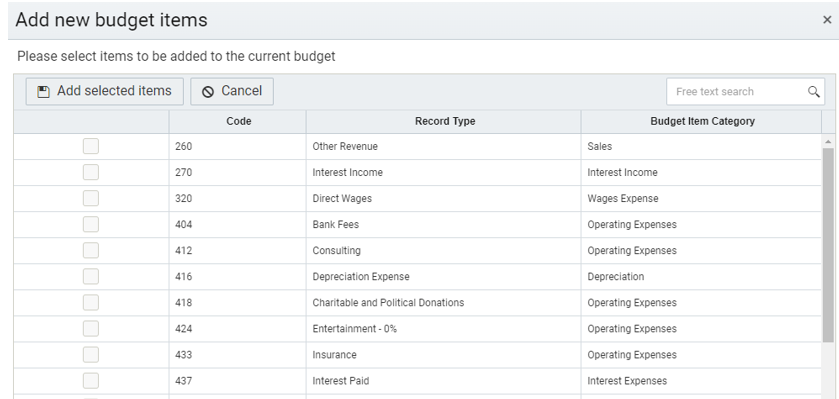
Task: Click the 'Depreciation Expense' cell
Action: (444, 277)
